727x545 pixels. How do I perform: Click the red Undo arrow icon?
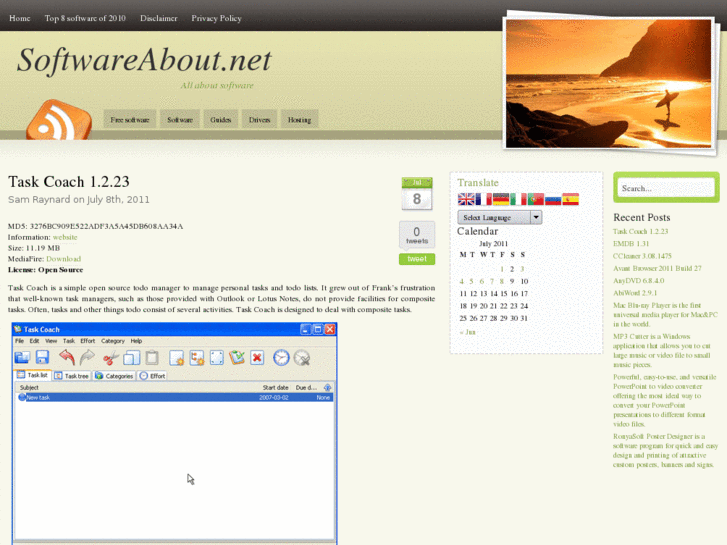pyautogui.click(x=67, y=358)
